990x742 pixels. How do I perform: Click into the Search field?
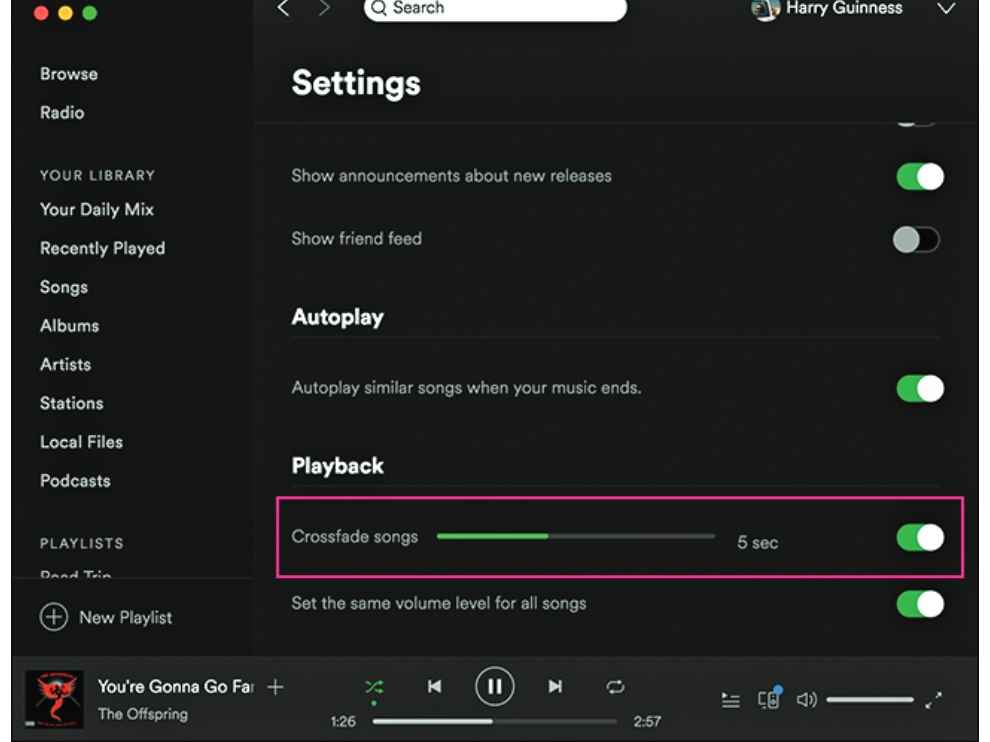[496, 8]
